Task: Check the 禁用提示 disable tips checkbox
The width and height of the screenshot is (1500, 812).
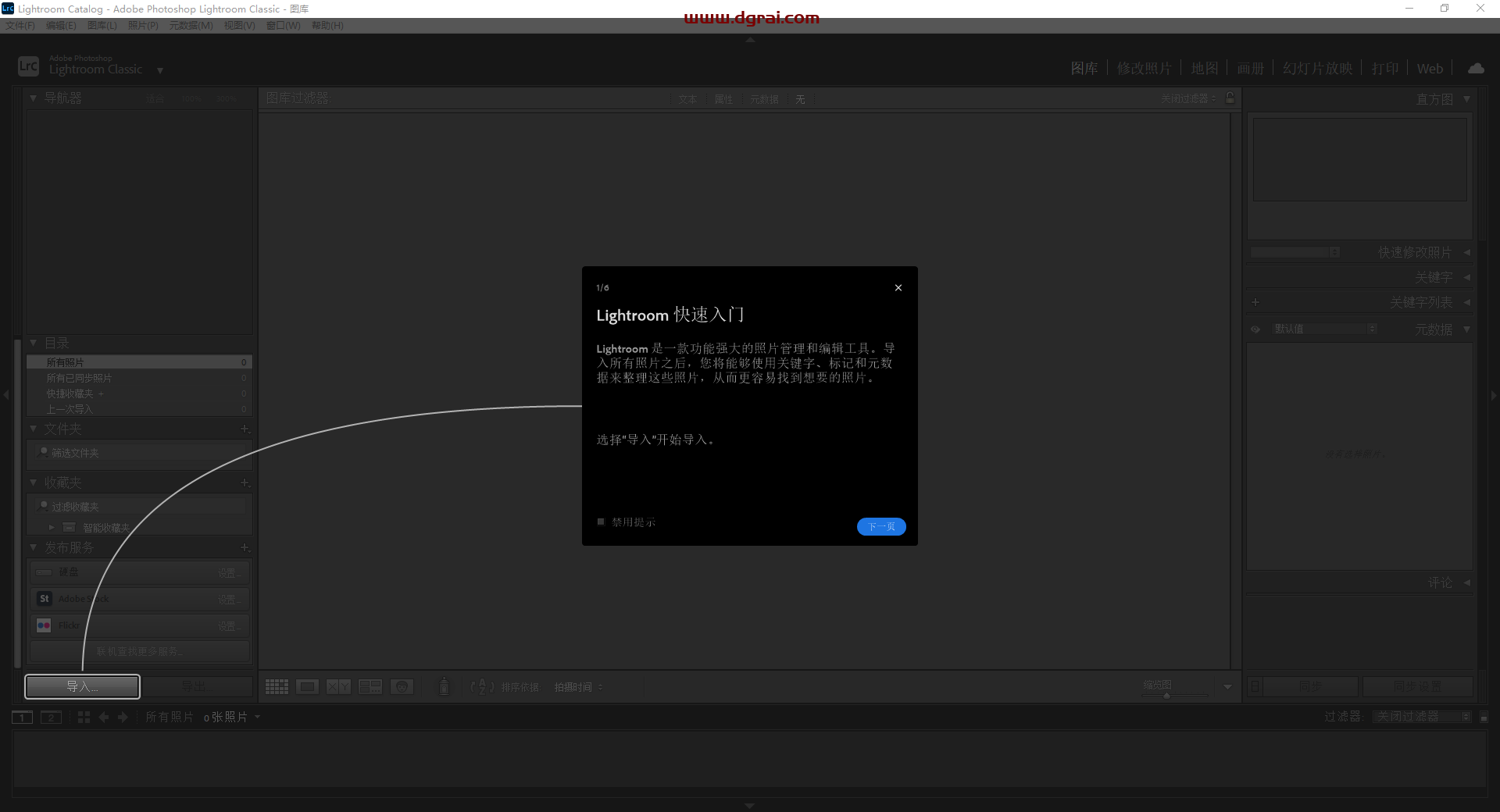Action: tap(601, 522)
